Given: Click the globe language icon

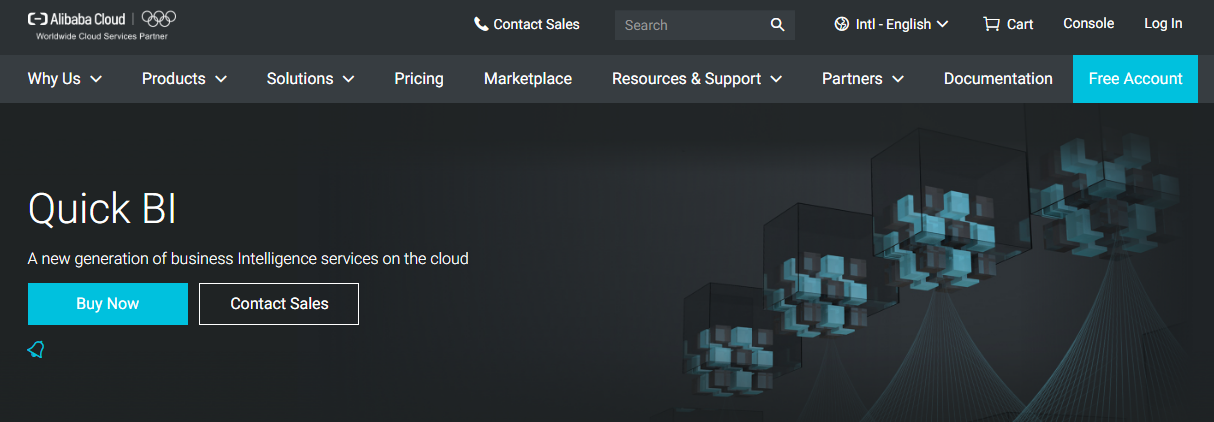Looking at the screenshot, I should (x=842, y=24).
